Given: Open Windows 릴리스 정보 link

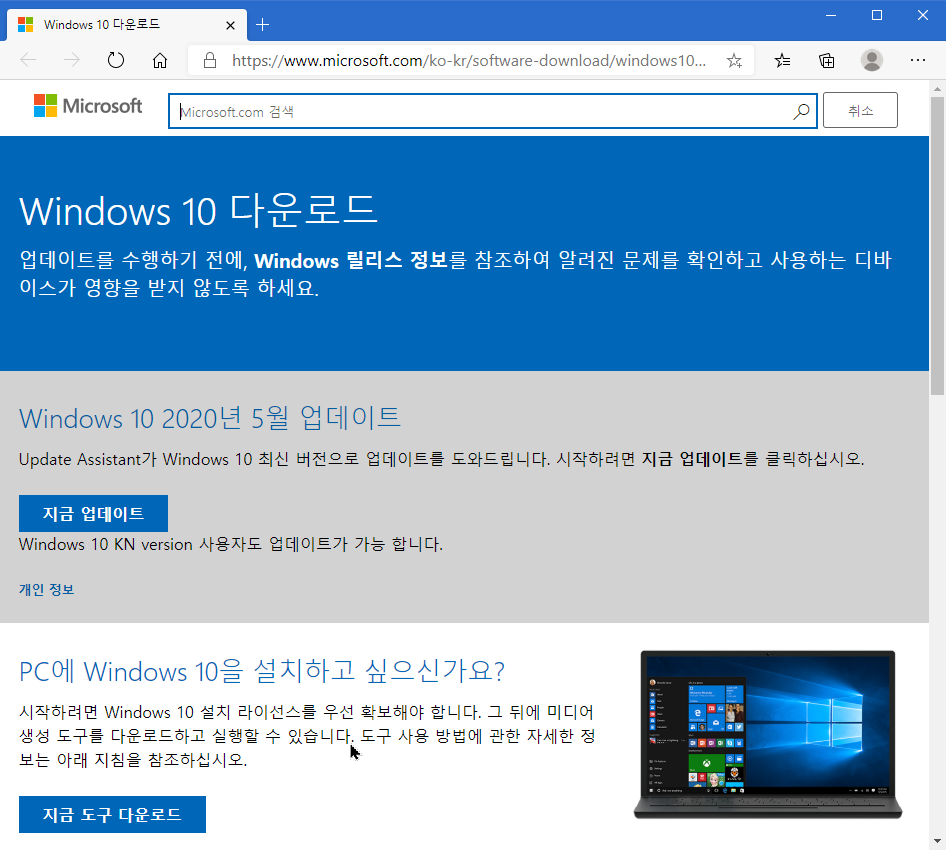Looking at the screenshot, I should coord(351,260).
